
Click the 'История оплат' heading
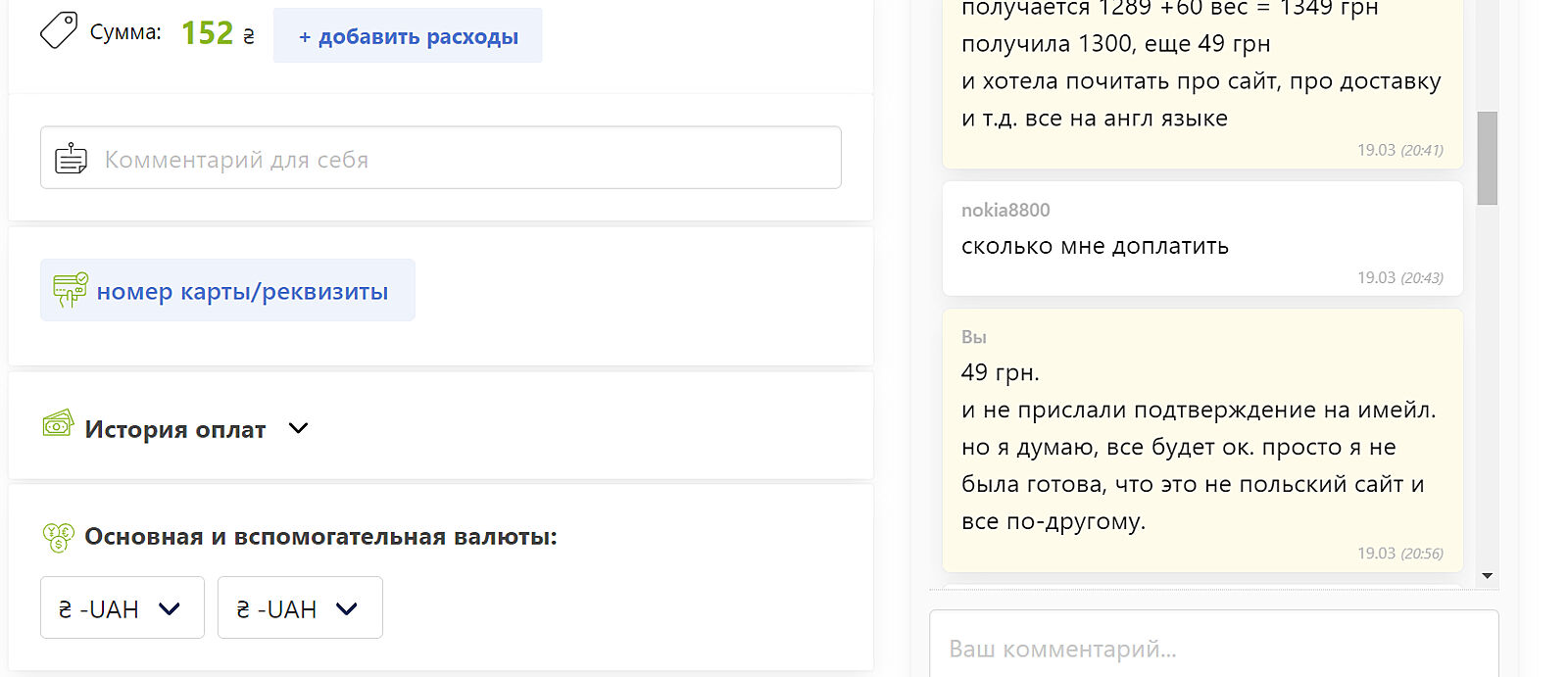click(174, 429)
